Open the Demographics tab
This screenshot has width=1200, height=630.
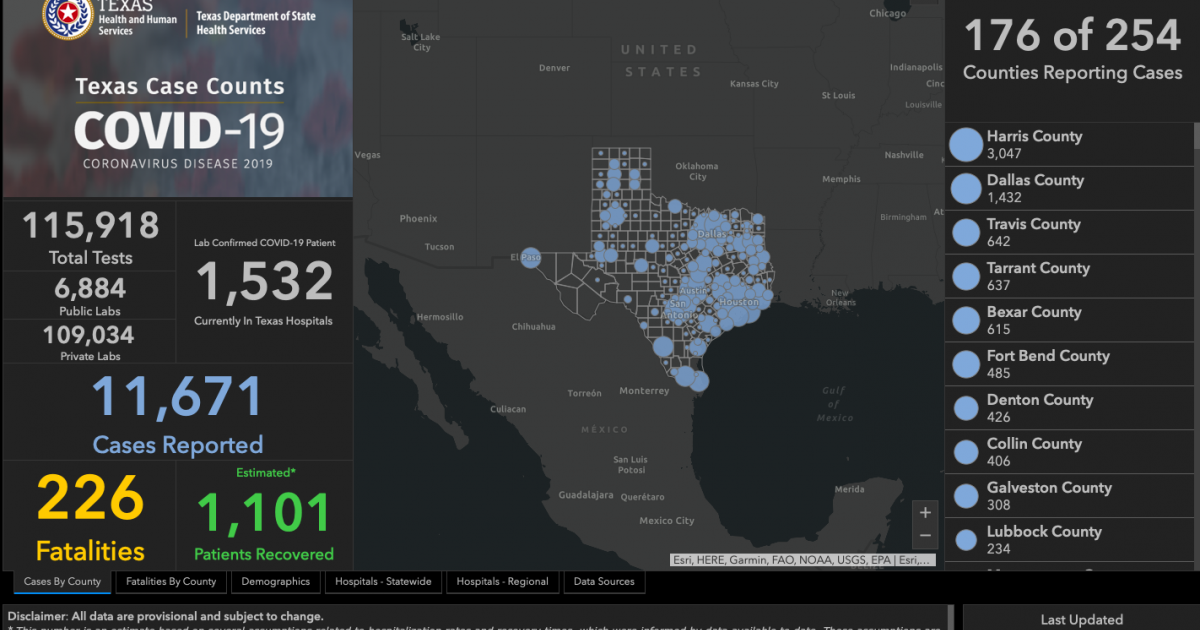click(x=274, y=582)
